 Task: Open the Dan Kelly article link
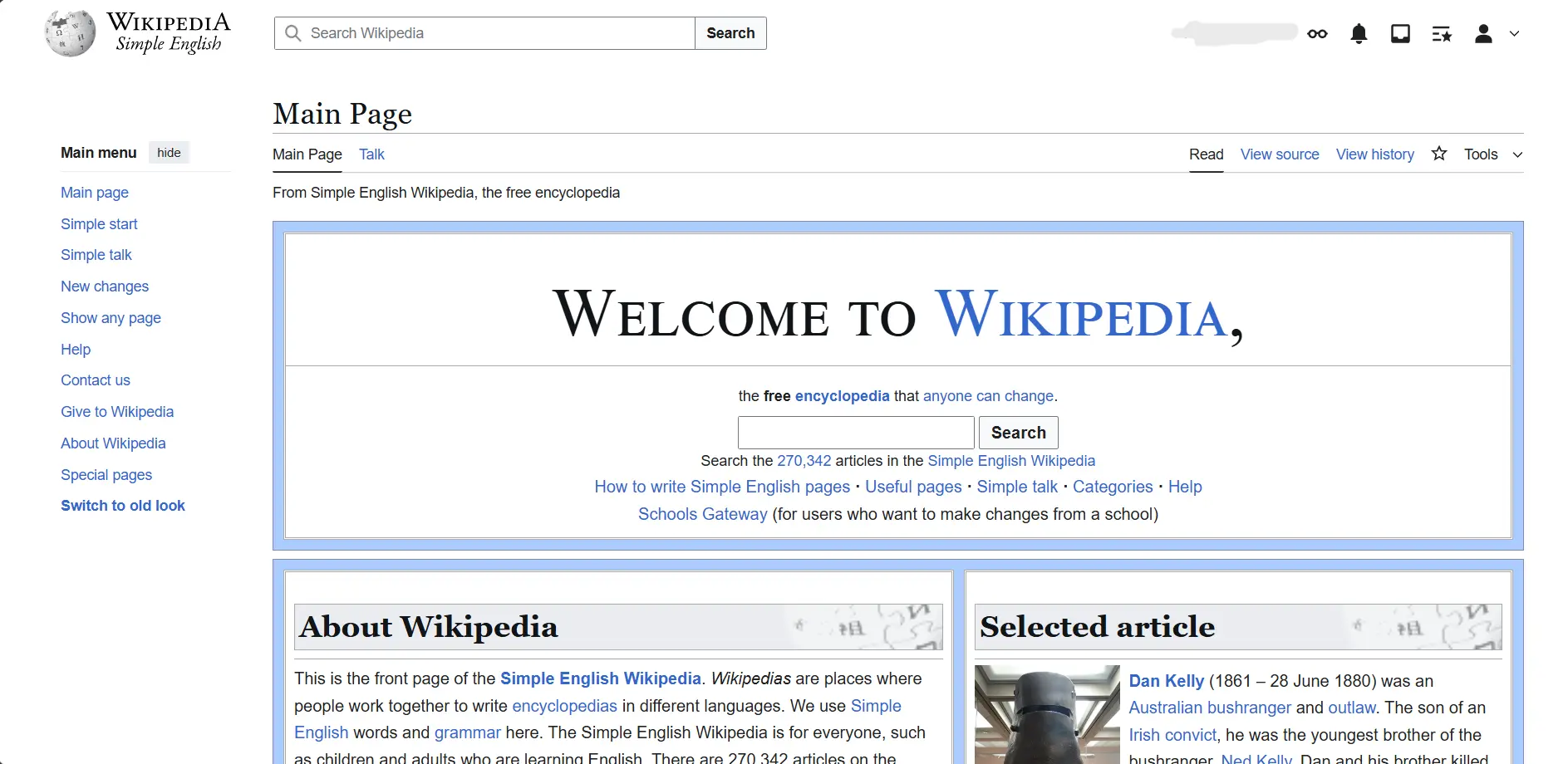point(1166,681)
